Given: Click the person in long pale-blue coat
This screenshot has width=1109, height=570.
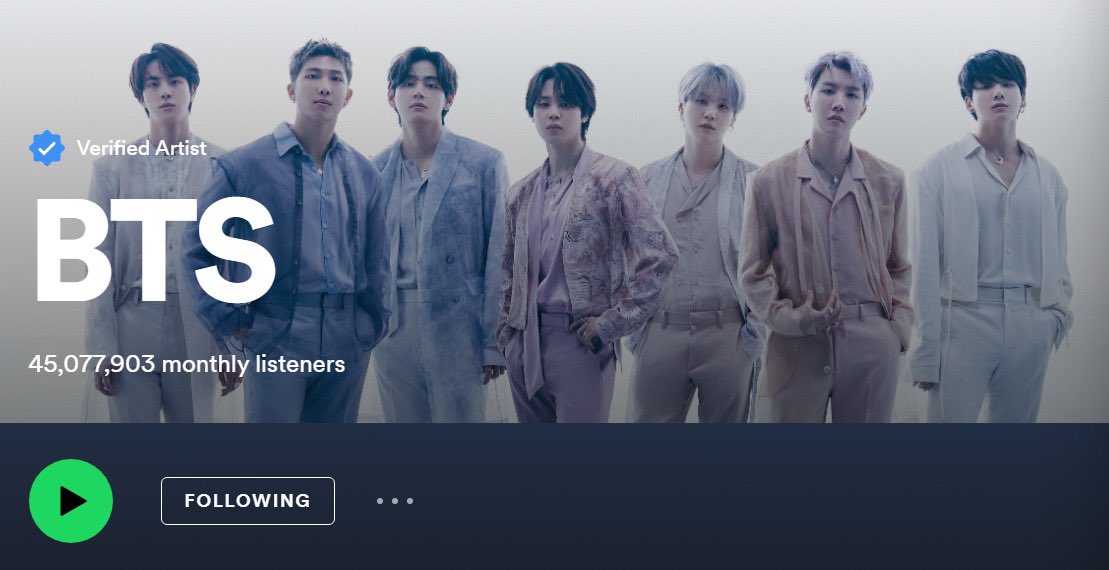Looking at the screenshot, I should 439,233.
